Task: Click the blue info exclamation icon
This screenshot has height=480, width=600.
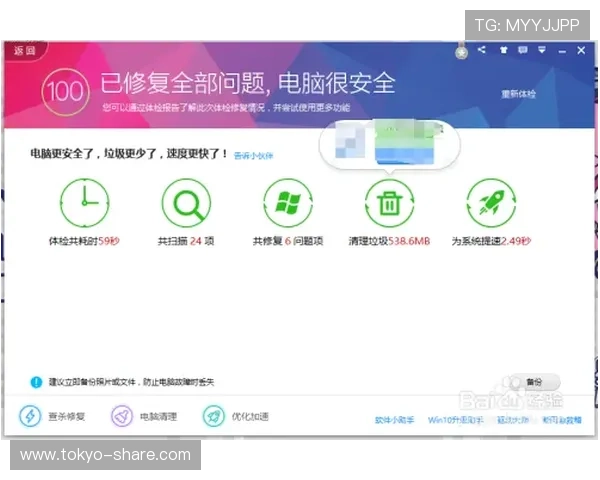Action: pos(36,382)
